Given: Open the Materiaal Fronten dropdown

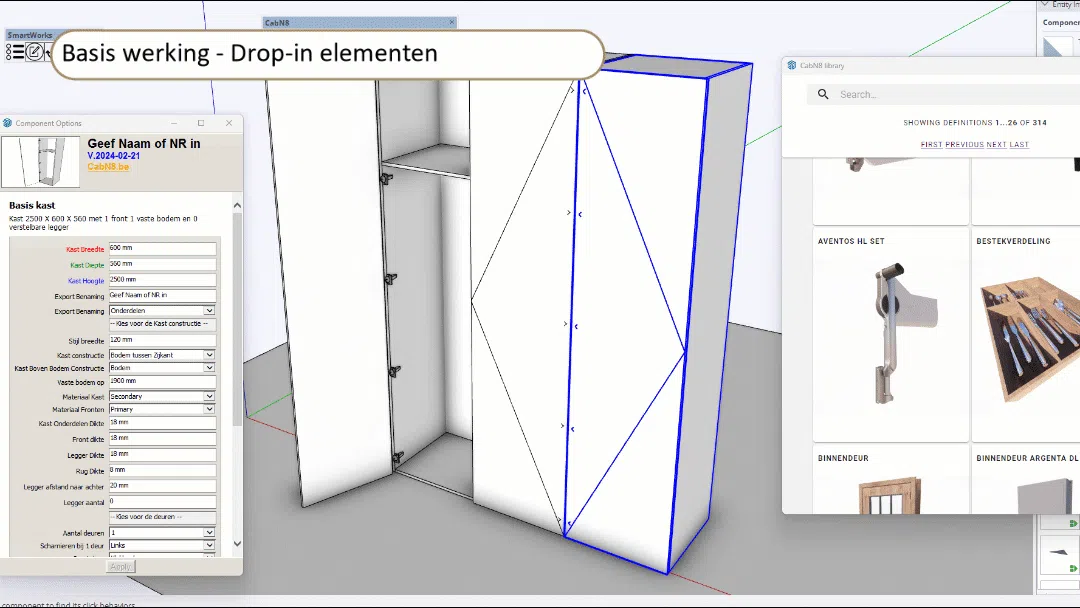Looking at the screenshot, I should pos(163,409).
